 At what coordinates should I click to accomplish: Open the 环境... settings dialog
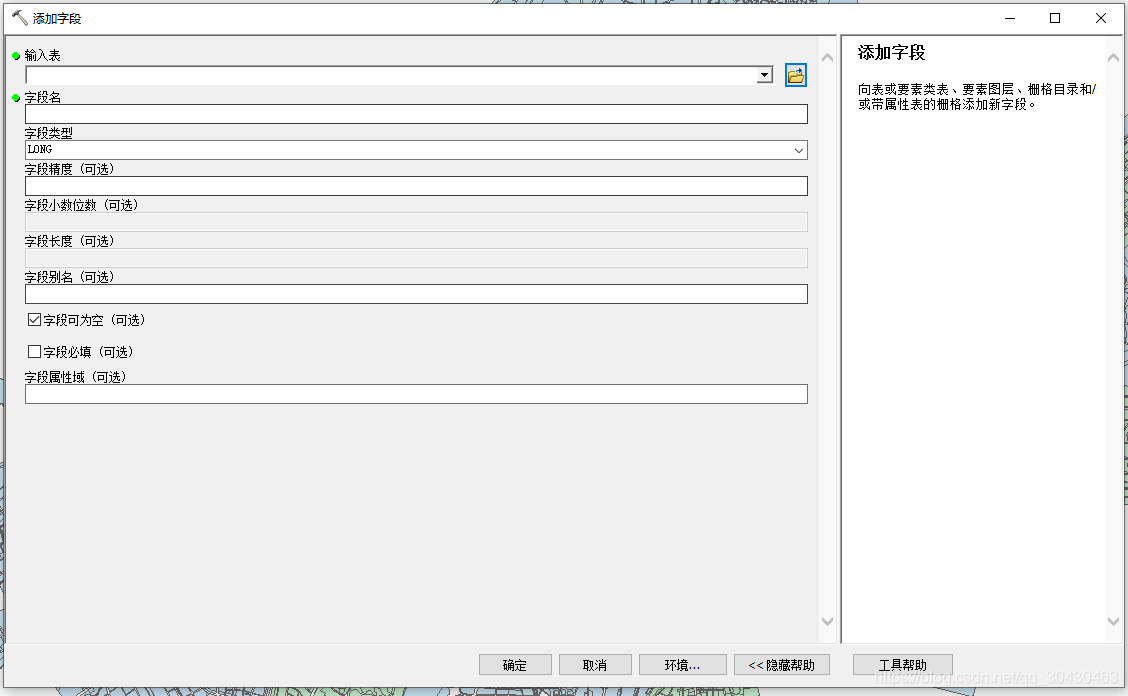(683, 664)
